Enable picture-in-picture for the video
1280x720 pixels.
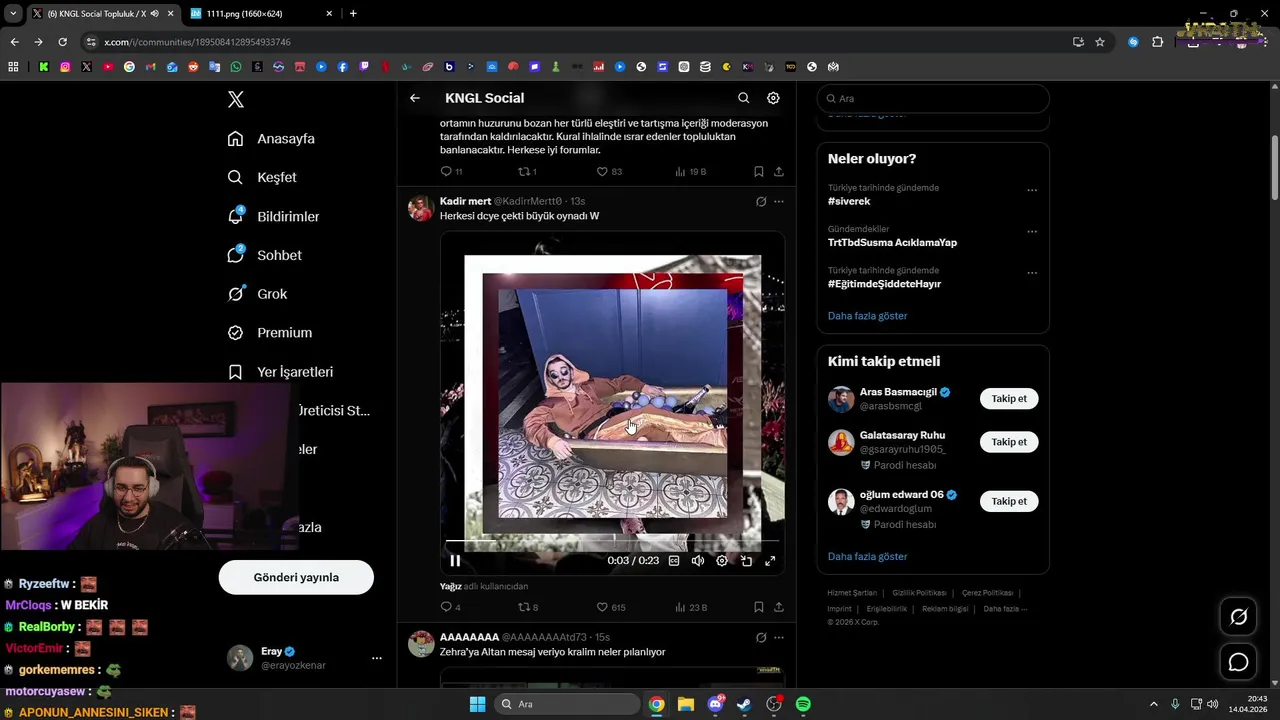[746, 561]
